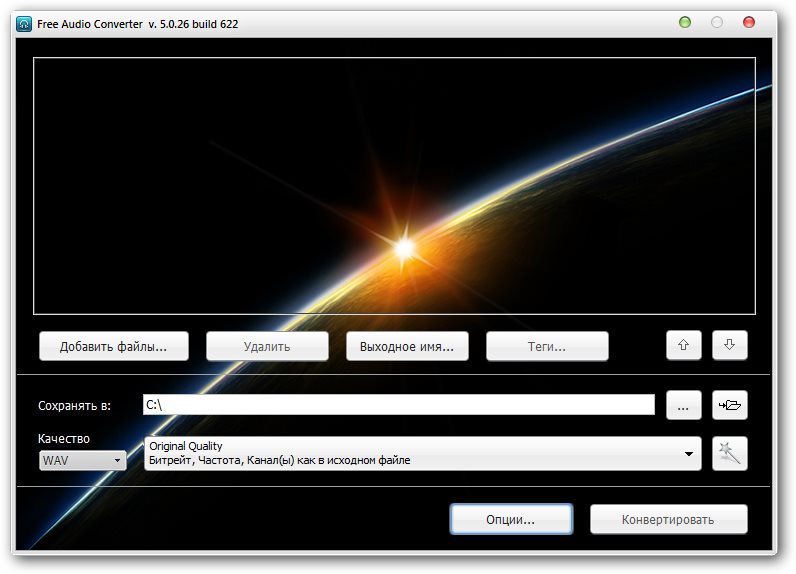Start conversion with 'Конвертировать'

pos(668,520)
